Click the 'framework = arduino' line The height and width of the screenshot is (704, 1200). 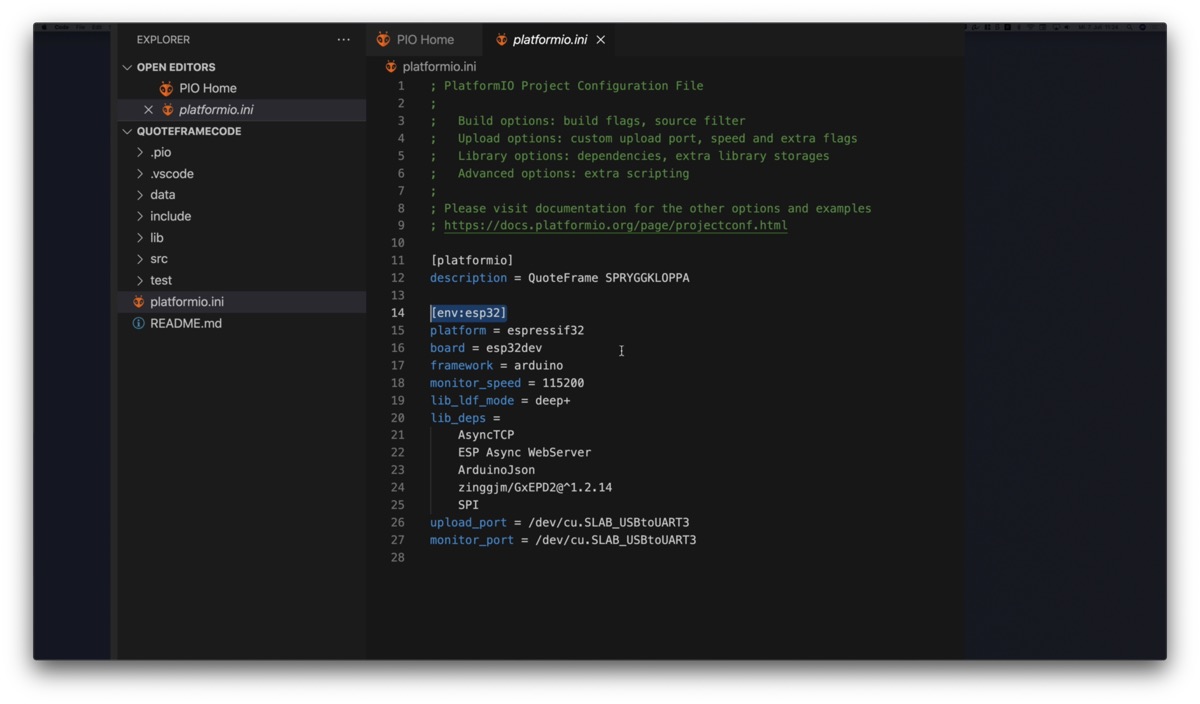497,365
